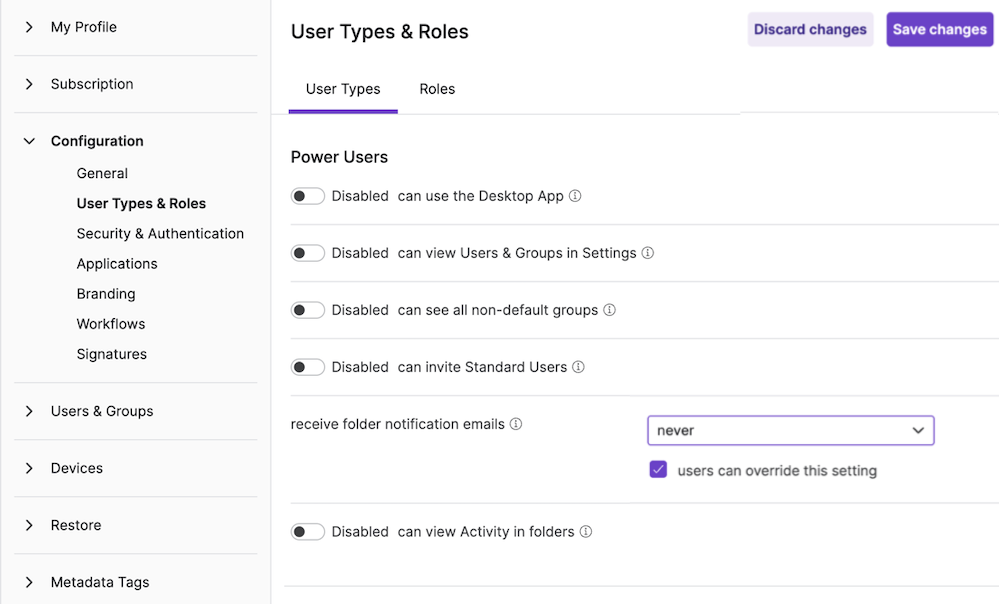Open Signatures configuration page
The height and width of the screenshot is (604, 999).
point(111,354)
